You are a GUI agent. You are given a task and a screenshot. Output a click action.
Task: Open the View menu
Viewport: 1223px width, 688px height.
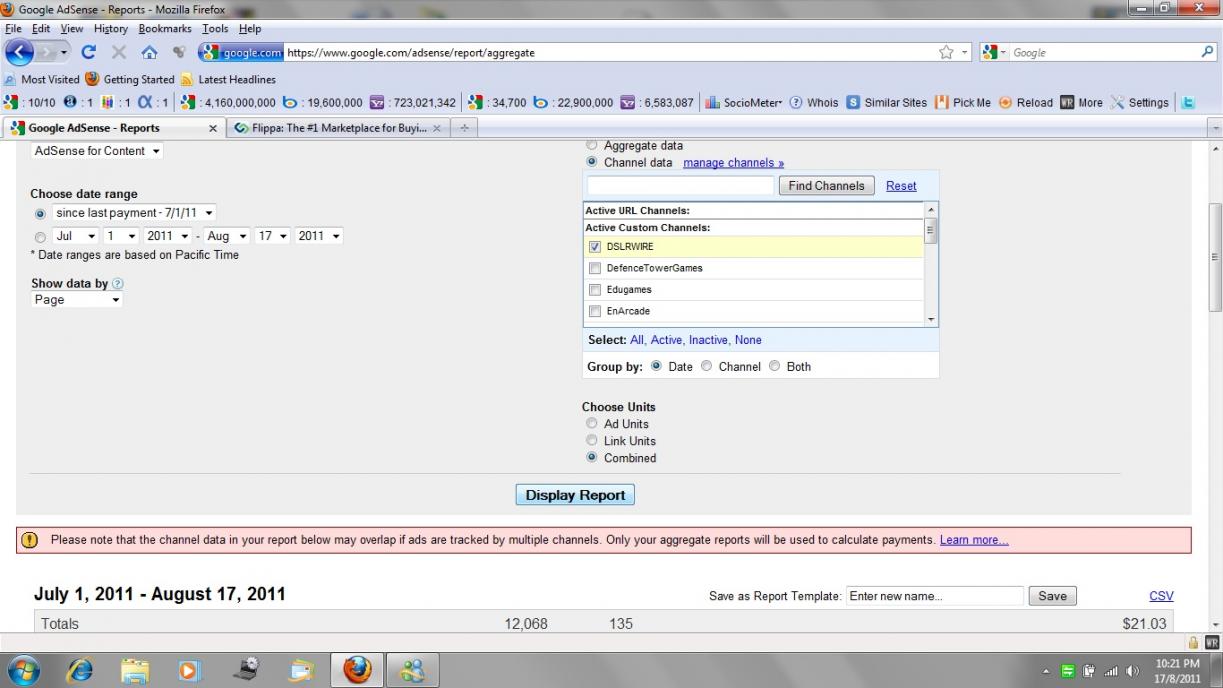pyautogui.click(x=72, y=29)
